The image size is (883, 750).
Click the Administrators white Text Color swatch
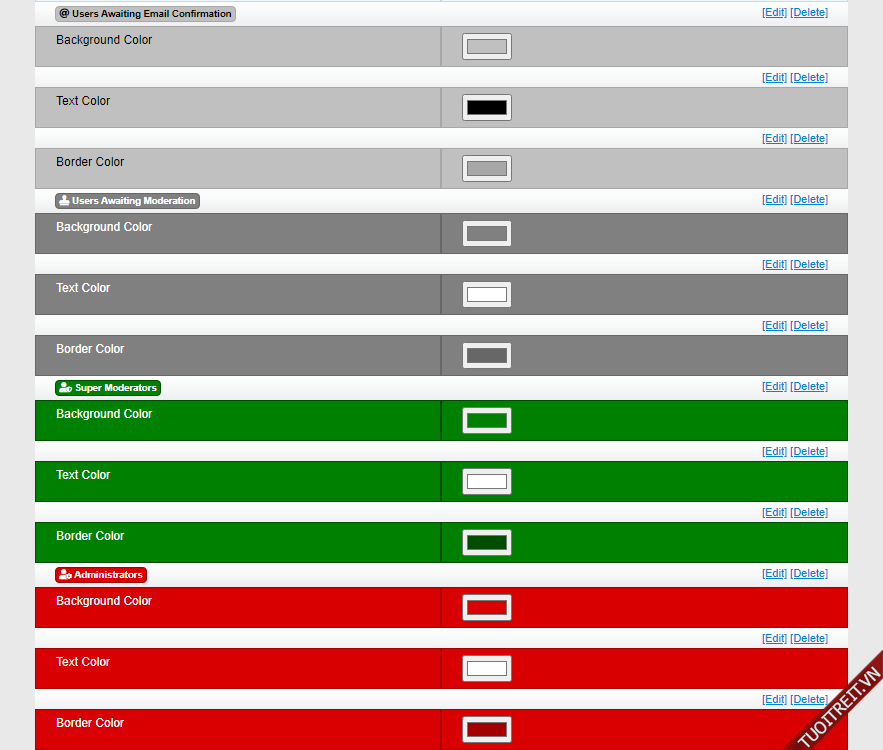tap(487, 669)
